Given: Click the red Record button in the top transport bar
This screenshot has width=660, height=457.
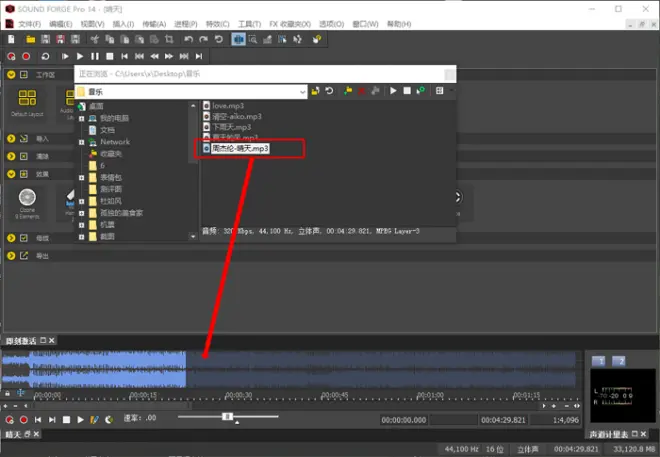Looking at the screenshot, I should tap(26, 56).
